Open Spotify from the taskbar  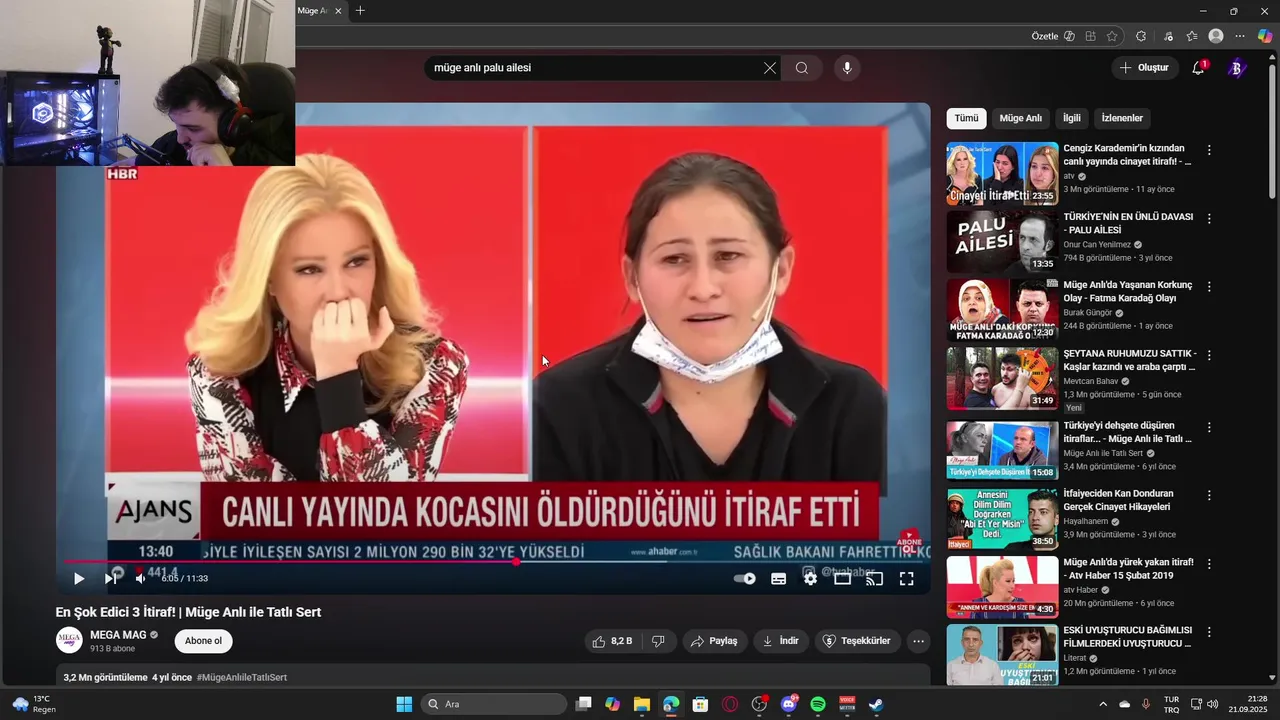coord(818,704)
